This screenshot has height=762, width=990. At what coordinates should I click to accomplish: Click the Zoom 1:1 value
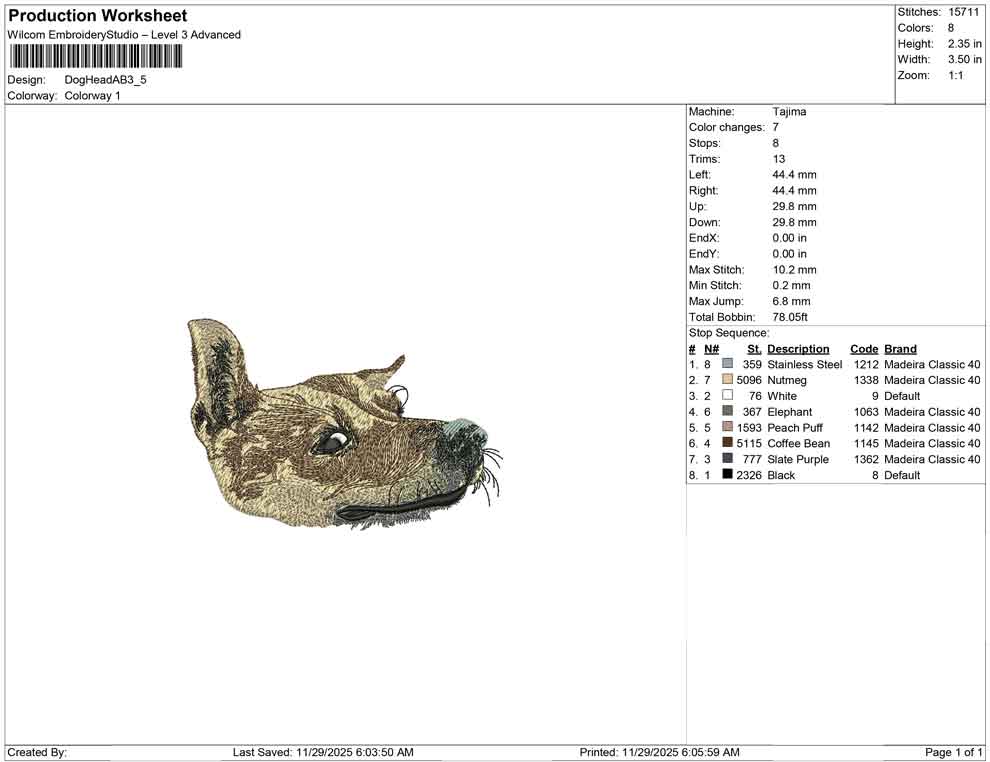[957, 74]
